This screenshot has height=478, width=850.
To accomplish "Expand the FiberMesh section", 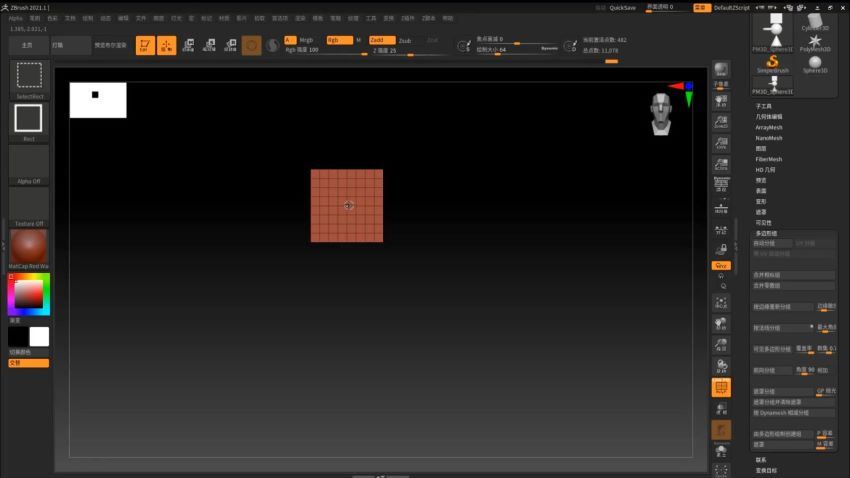I will pos(769,159).
